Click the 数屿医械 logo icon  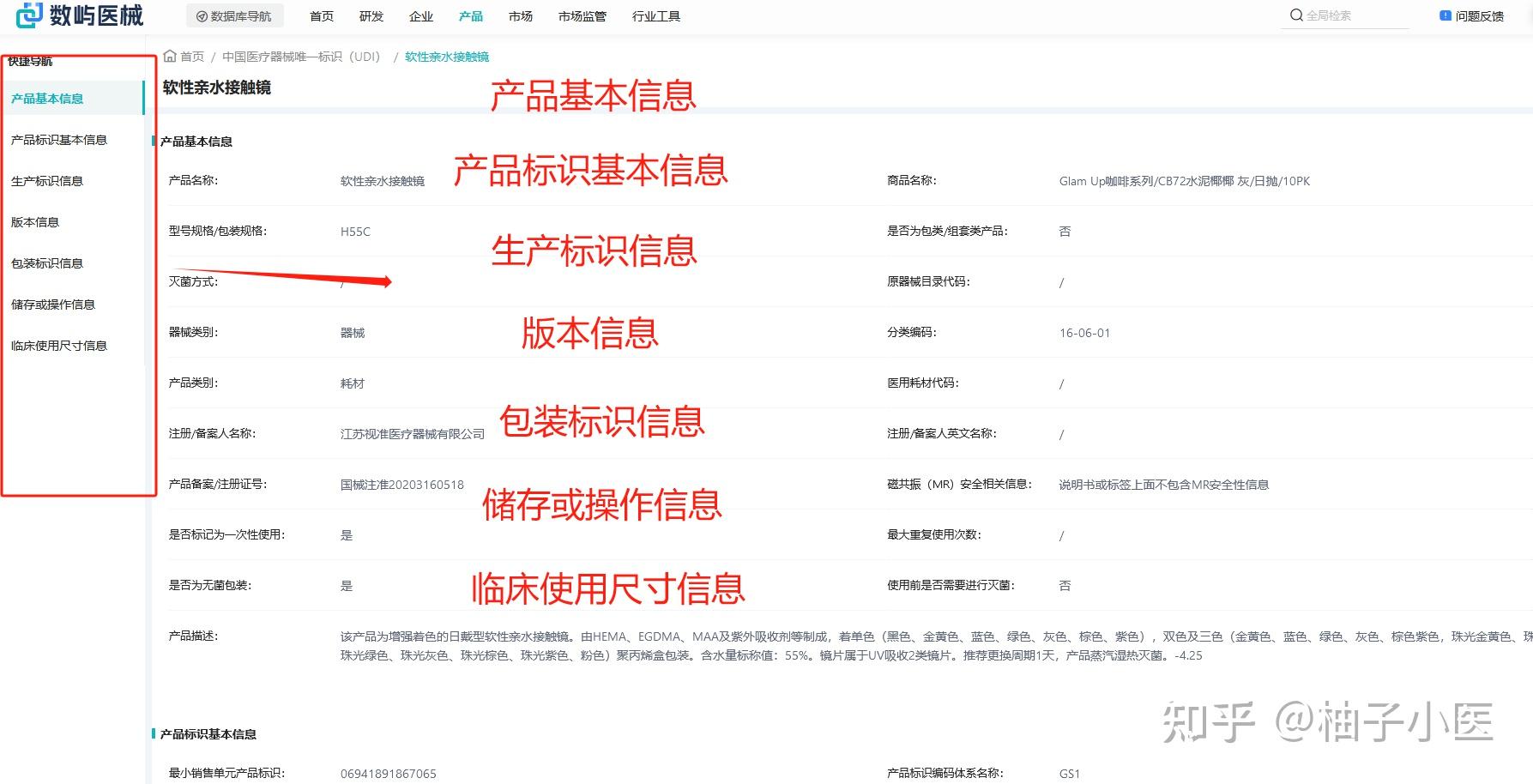point(28,15)
